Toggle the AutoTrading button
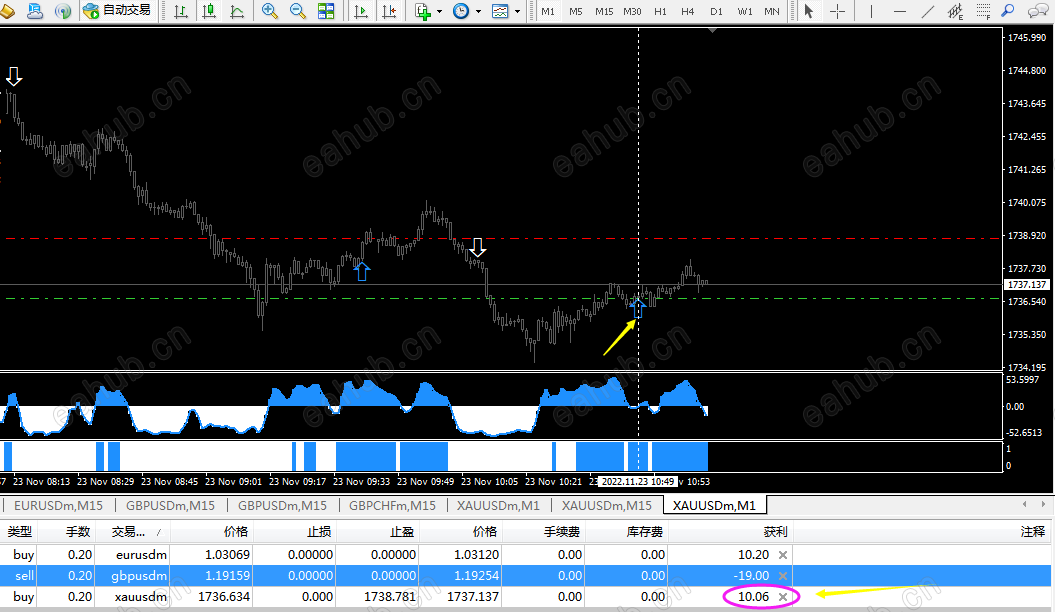 tap(118, 11)
